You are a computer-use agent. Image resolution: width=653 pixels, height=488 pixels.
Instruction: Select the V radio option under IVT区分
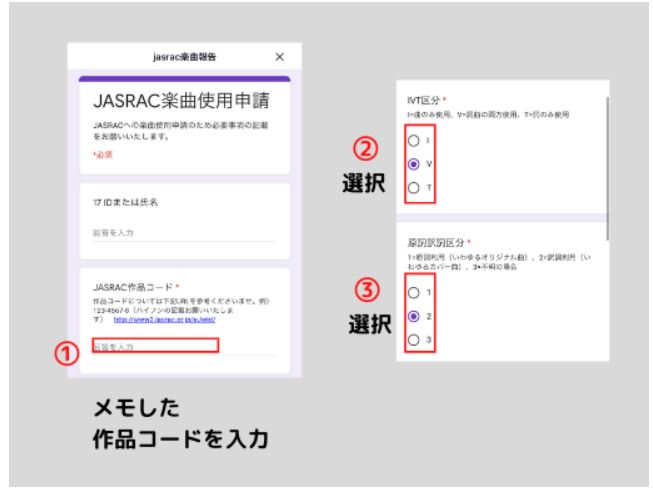pyautogui.click(x=411, y=164)
